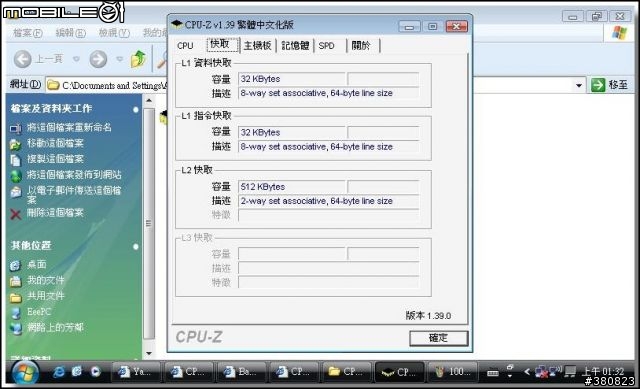Viewport: 640px width, 389px height.
Task: Switch to the CPU-Z taskbar button
Action: (399, 372)
